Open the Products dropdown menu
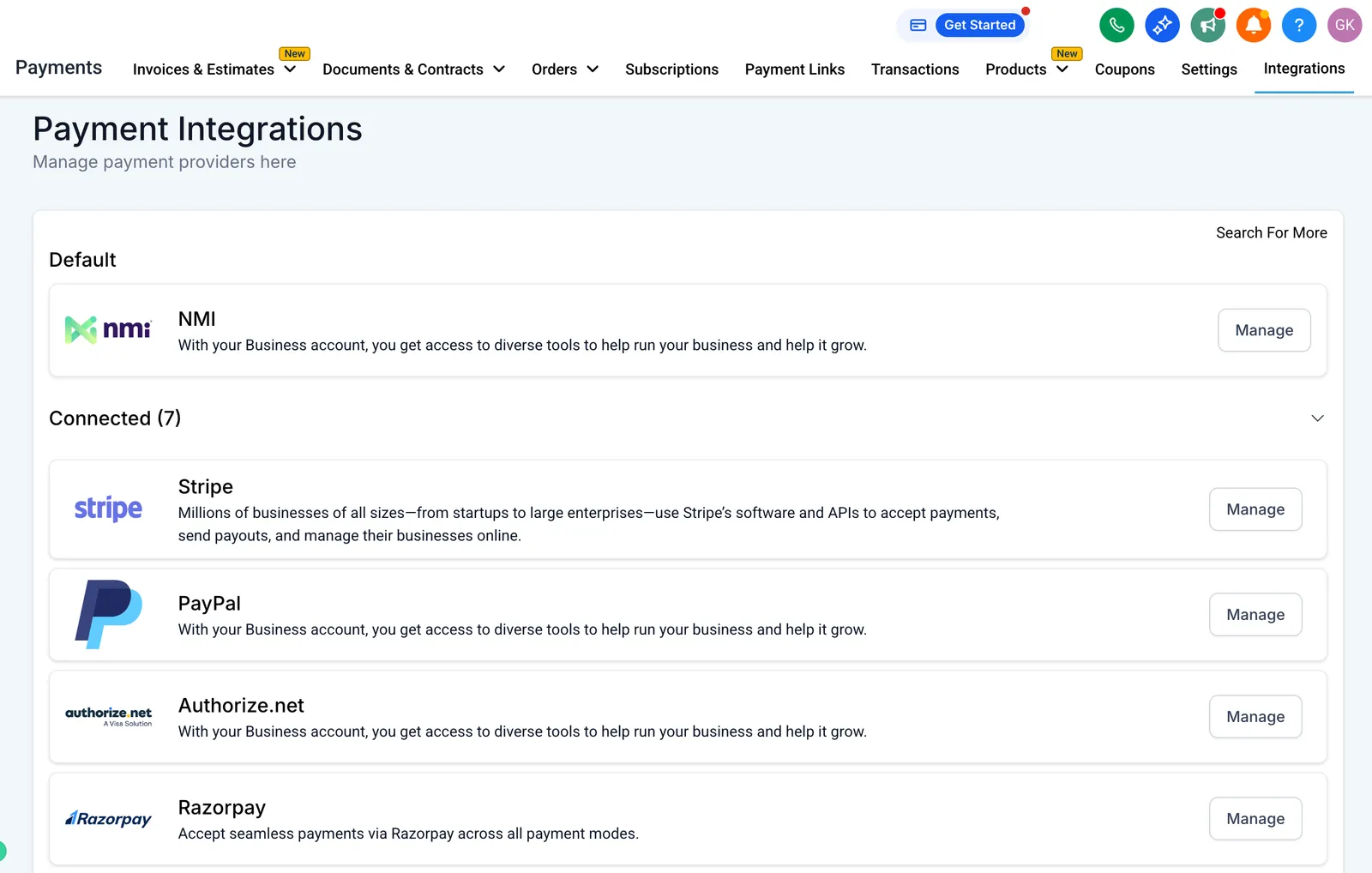Screen dimensions: 1372x873 [1062, 69]
